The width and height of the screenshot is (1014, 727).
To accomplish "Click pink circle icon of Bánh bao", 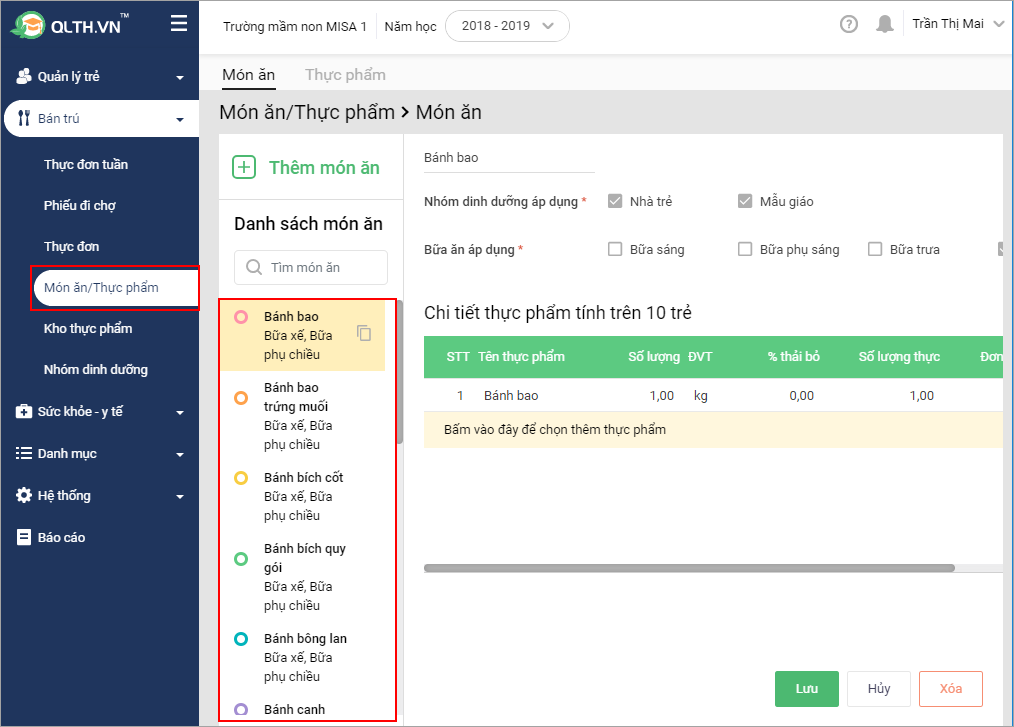I will (241, 317).
